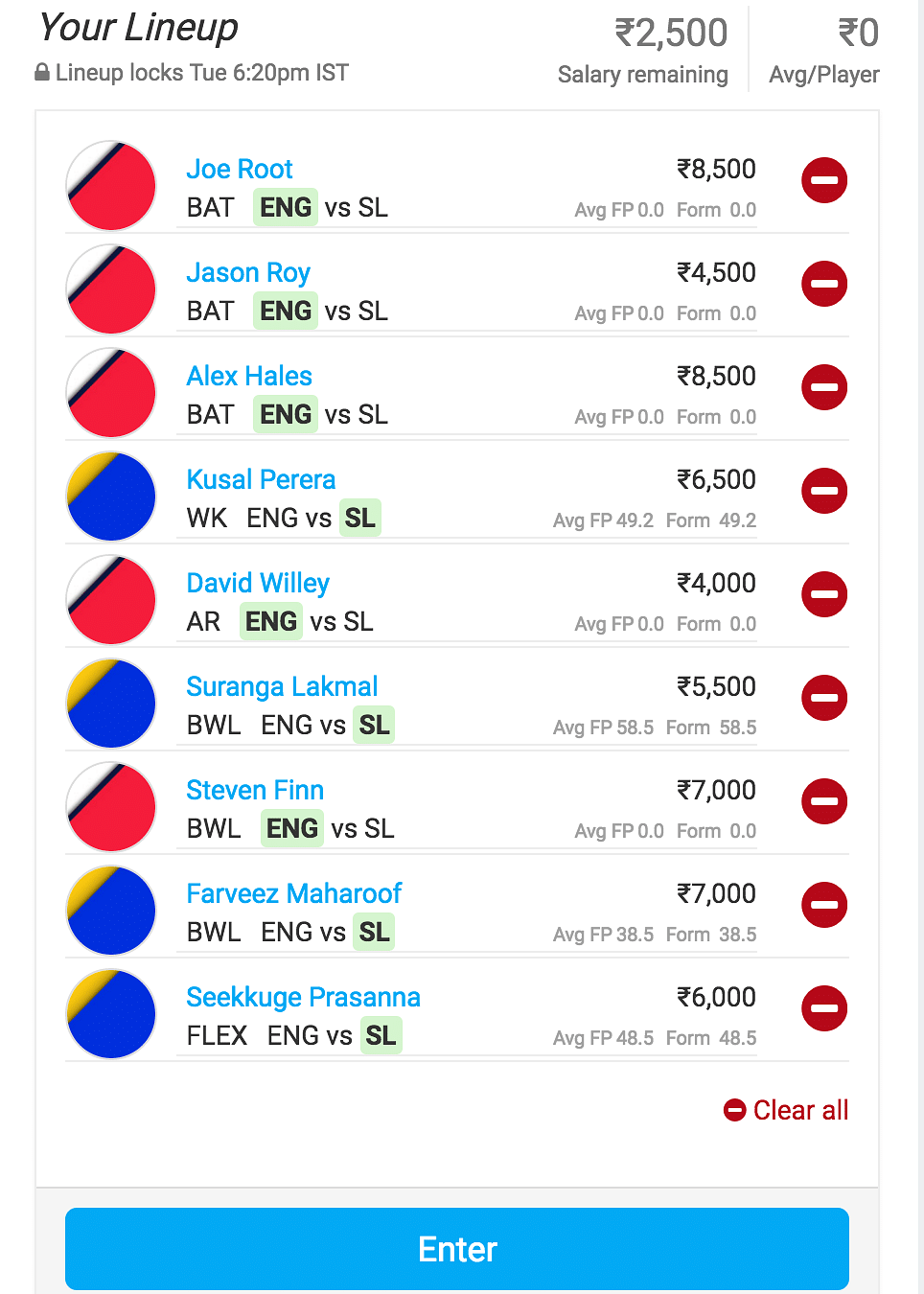Click the Clear all link

[786, 1110]
